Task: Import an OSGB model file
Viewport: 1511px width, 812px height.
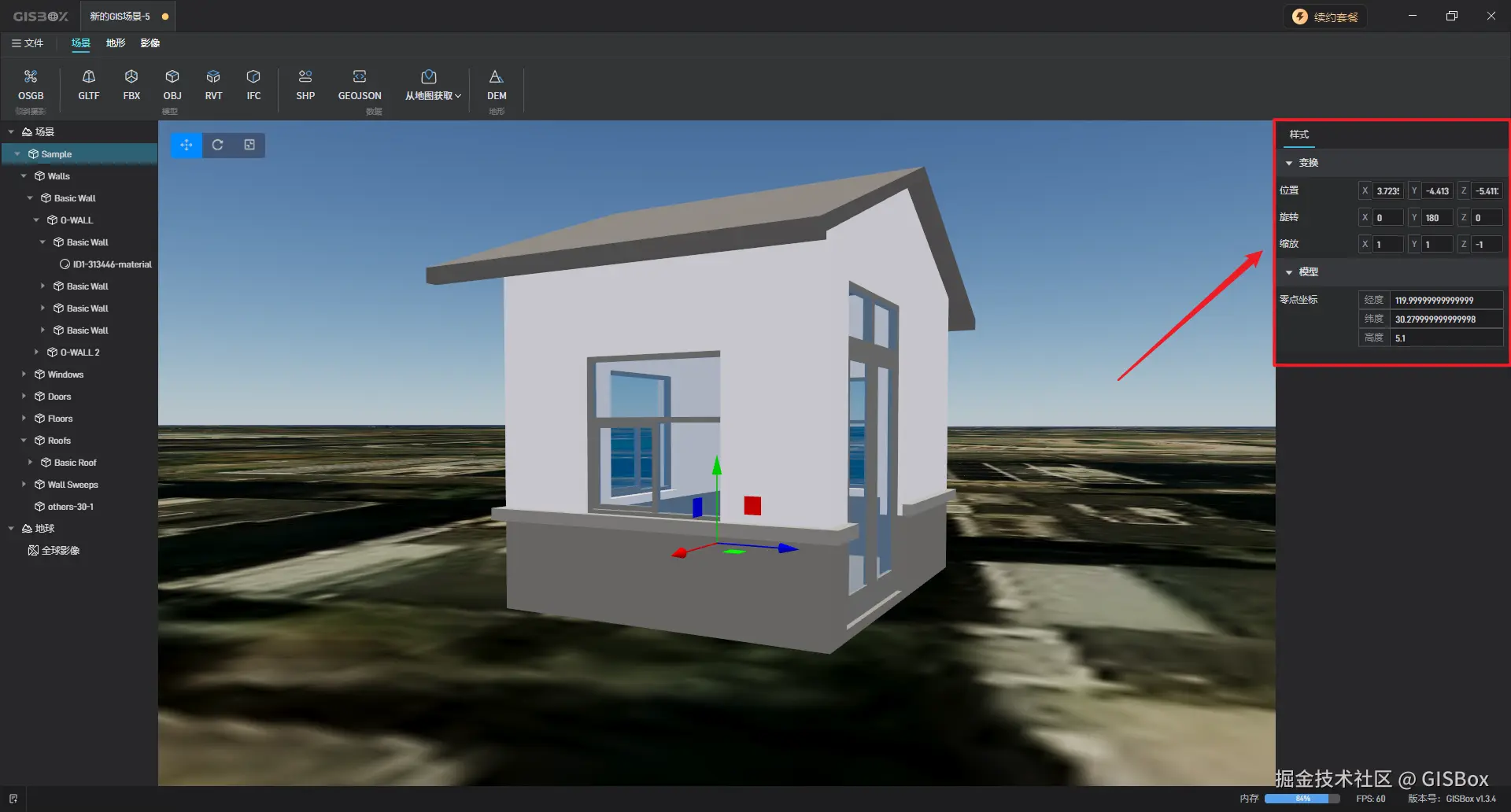Action: pyautogui.click(x=31, y=85)
